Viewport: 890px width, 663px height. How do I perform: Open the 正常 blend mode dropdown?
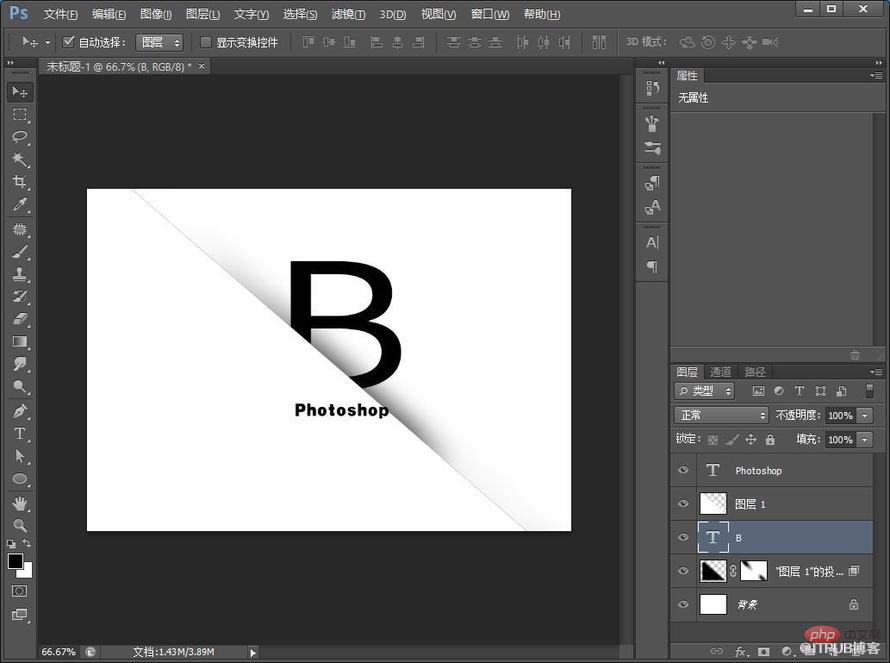tap(721, 415)
